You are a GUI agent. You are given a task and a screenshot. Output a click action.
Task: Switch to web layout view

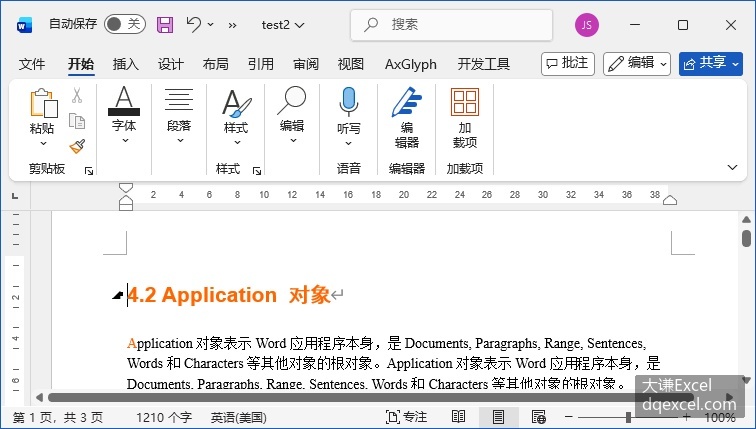point(539,417)
